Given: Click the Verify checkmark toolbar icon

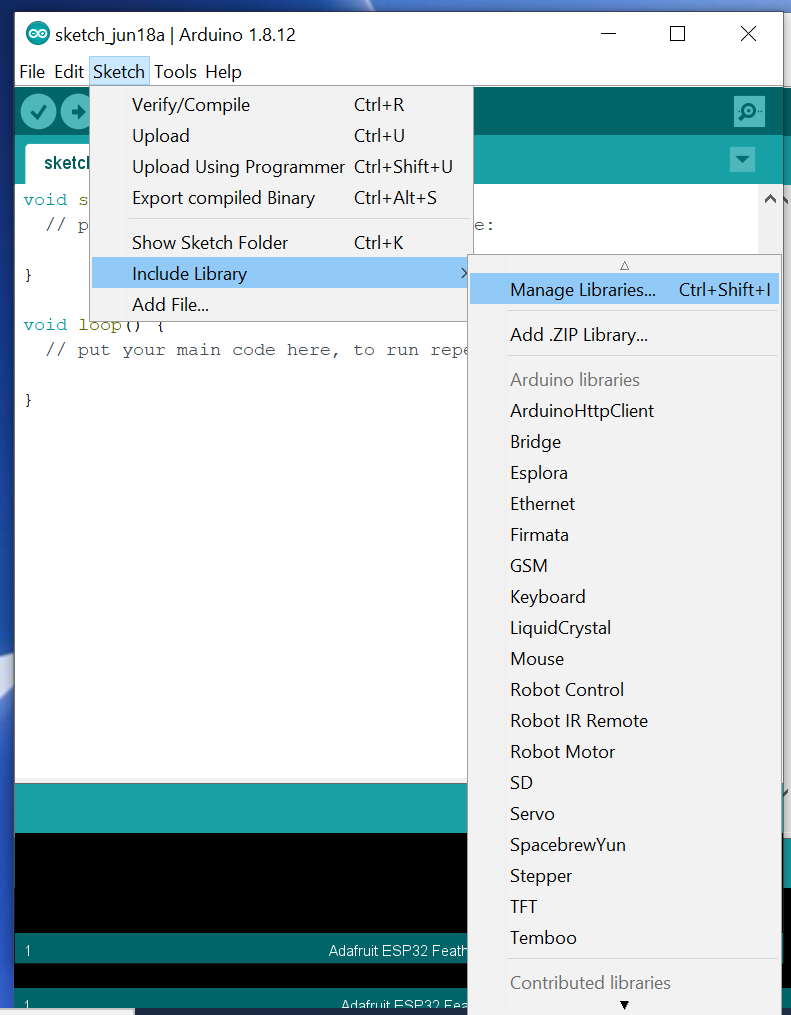Looking at the screenshot, I should (x=38, y=111).
